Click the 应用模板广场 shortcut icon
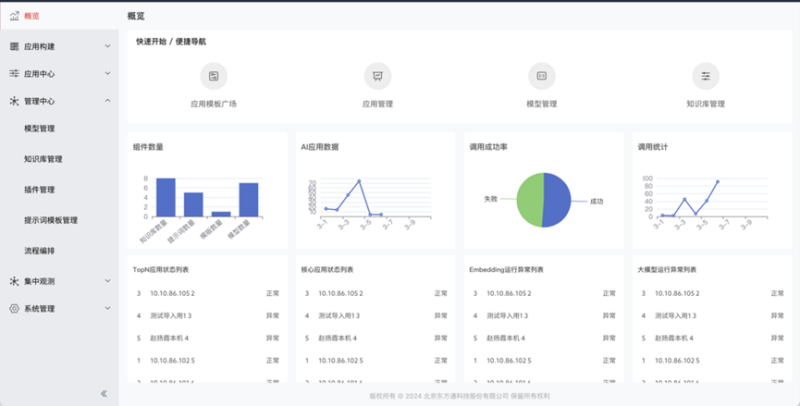The image size is (800, 406). click(x=213, y=76)
